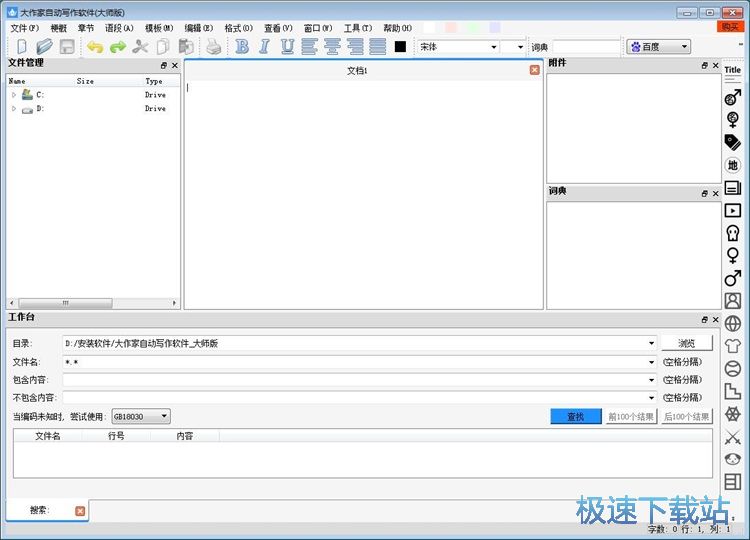
Task: Toggle Italic text formatting
Action: point(264,47)
